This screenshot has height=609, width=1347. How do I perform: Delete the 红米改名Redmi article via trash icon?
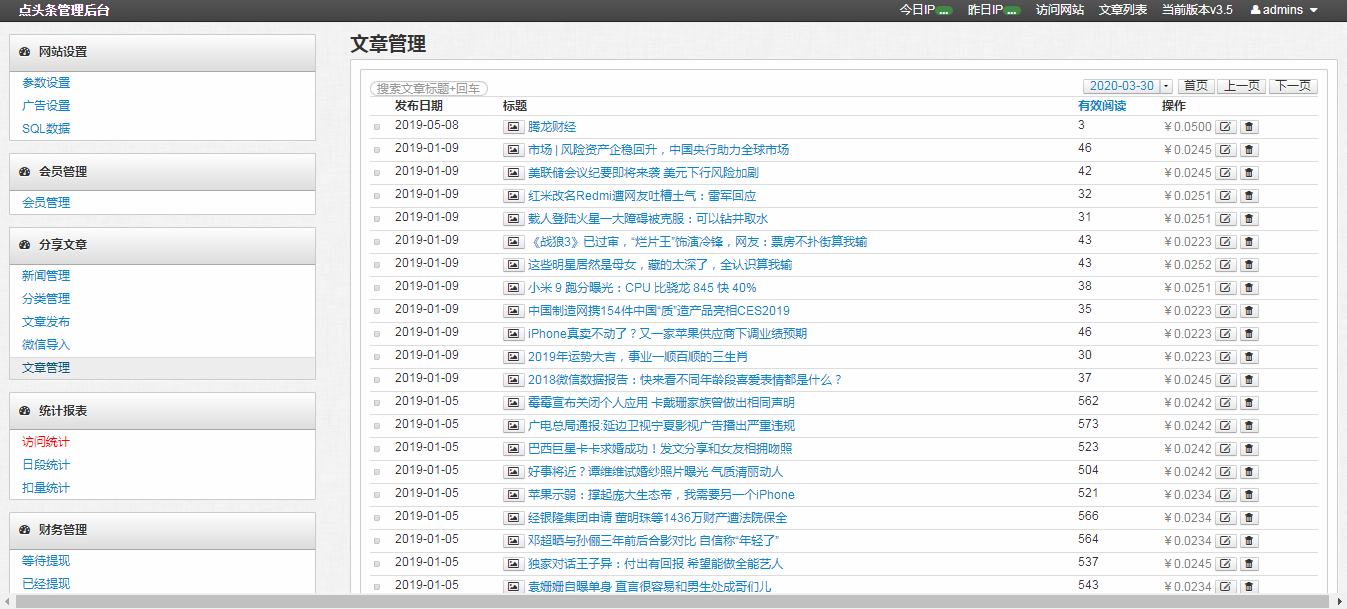click(1249, 196)
